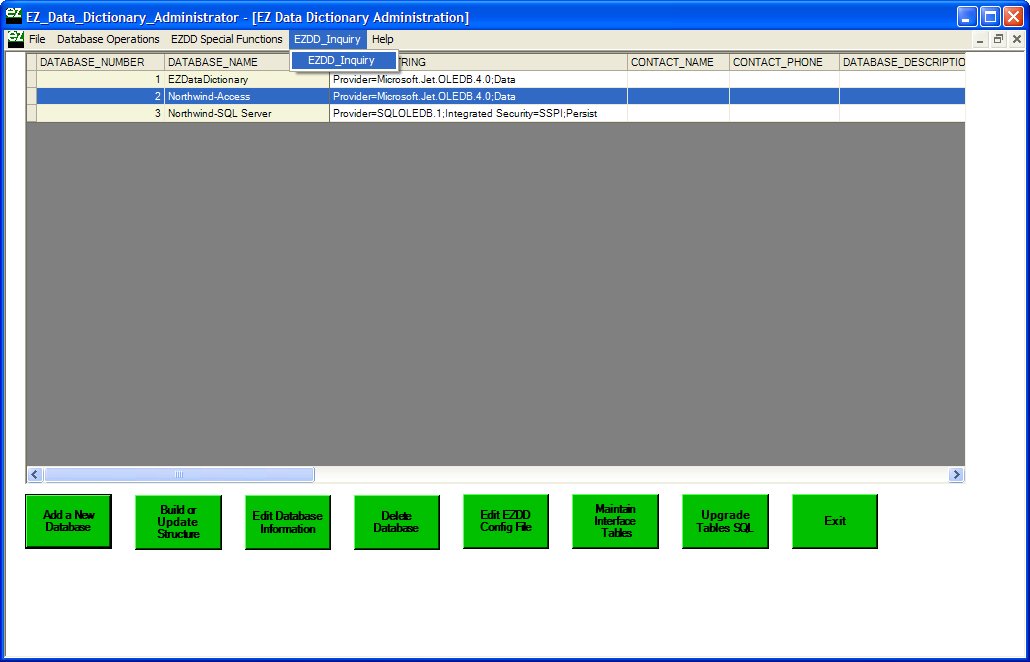Click the Add a New Database button
Image resolution: width=1030 pixels, height=662 pixels.
click(68, 521)
